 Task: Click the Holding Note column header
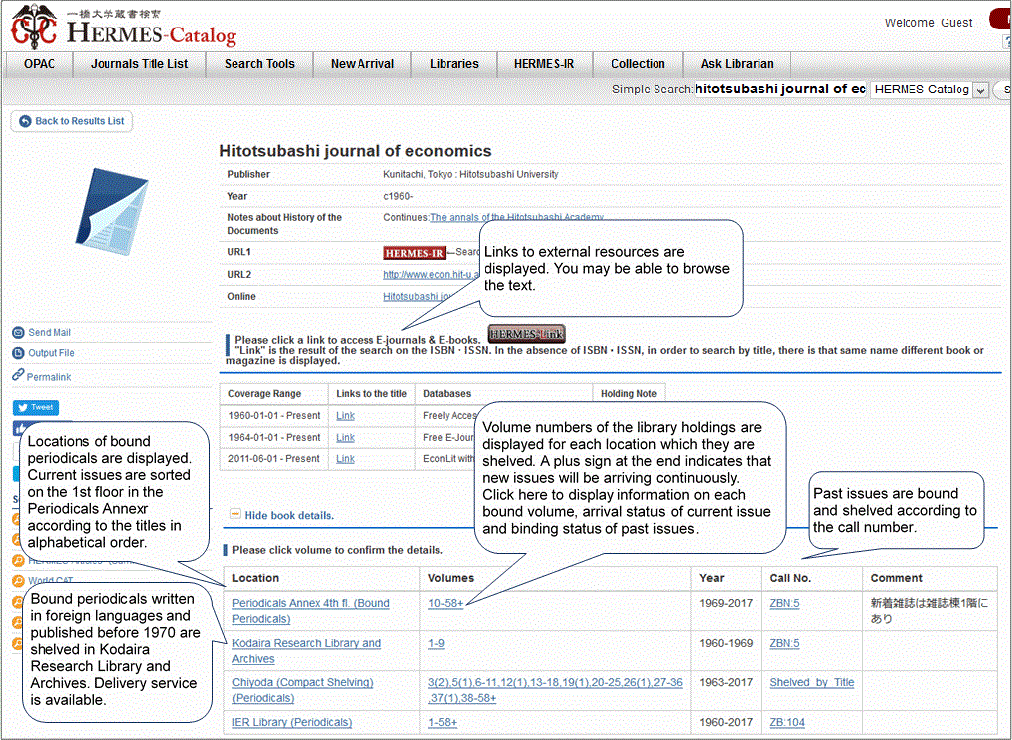[x=629, y=394]
